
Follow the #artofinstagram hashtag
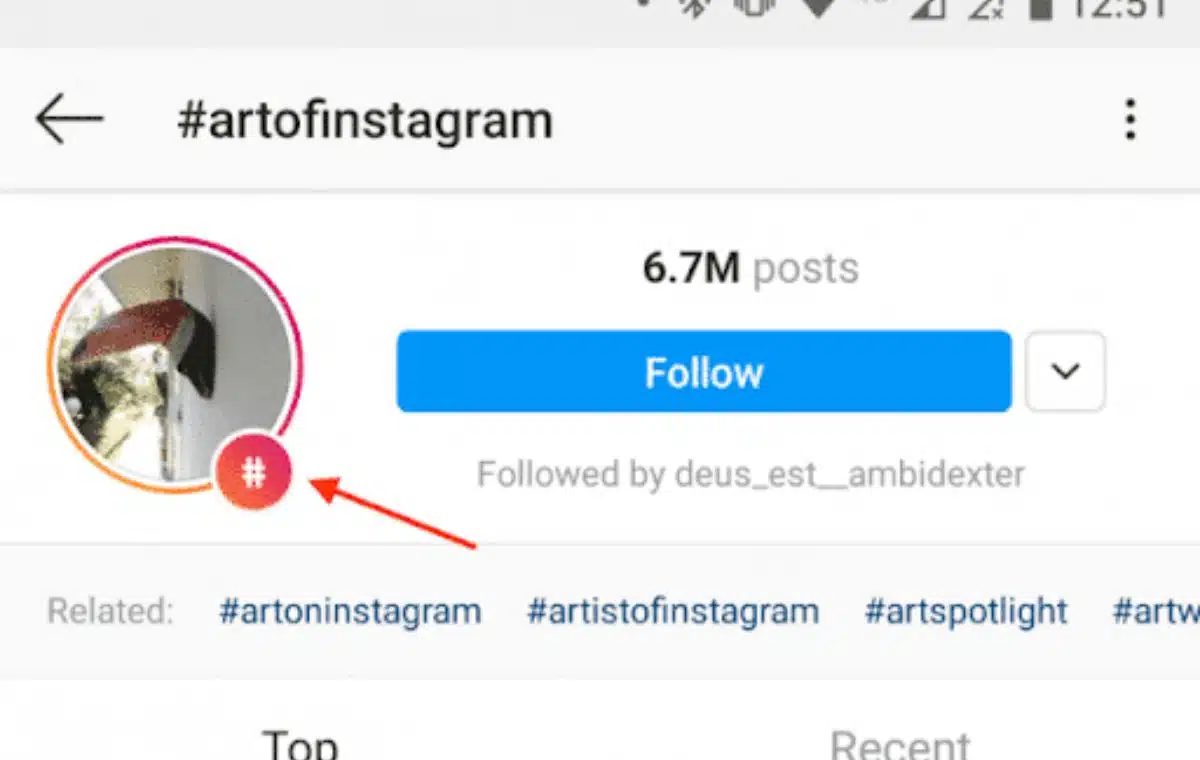click(x=704, y=372)
